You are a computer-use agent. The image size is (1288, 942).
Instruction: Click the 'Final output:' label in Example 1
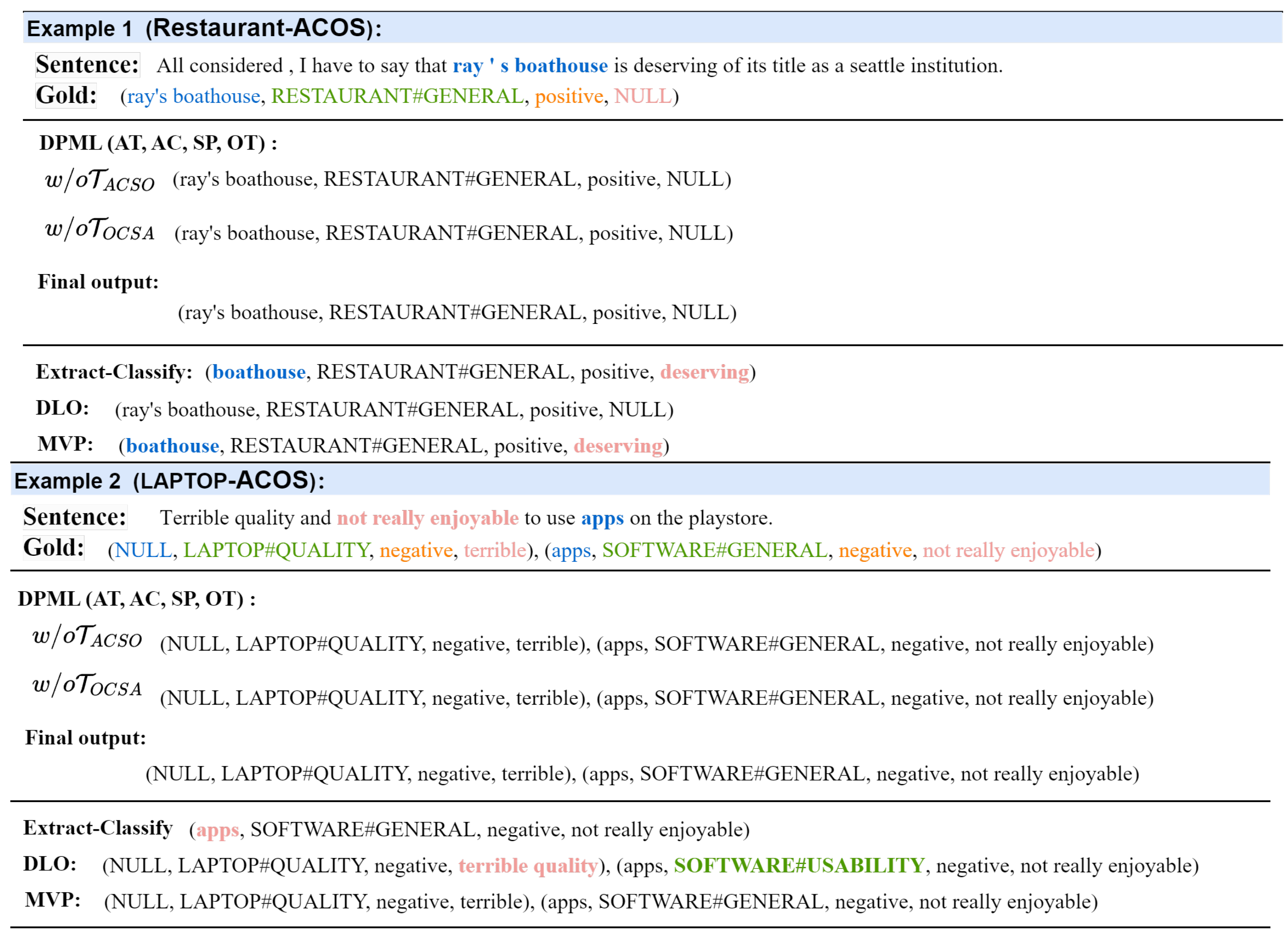[x=98, y=282]
